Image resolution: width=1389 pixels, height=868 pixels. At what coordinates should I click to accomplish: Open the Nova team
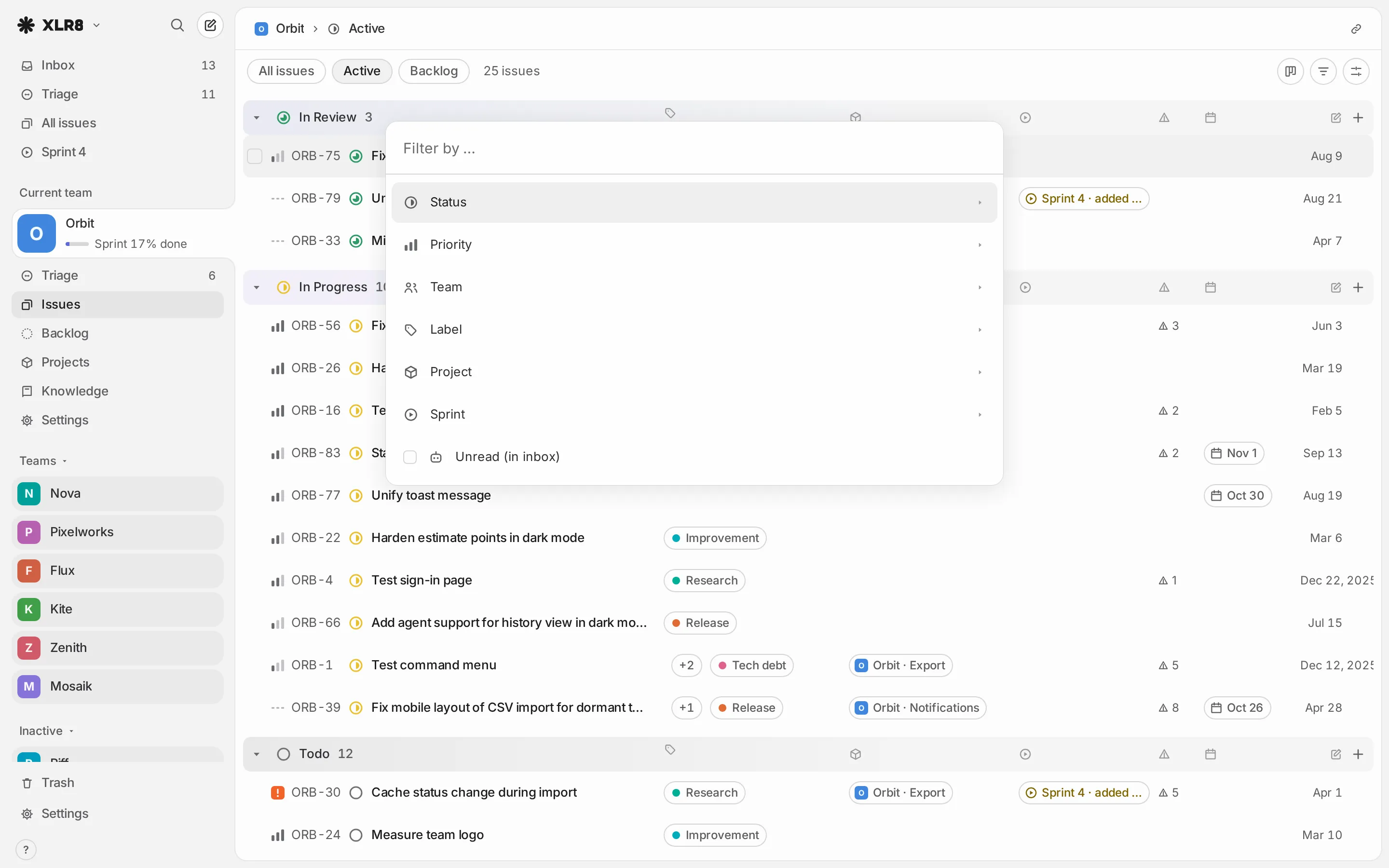point(118,494)
